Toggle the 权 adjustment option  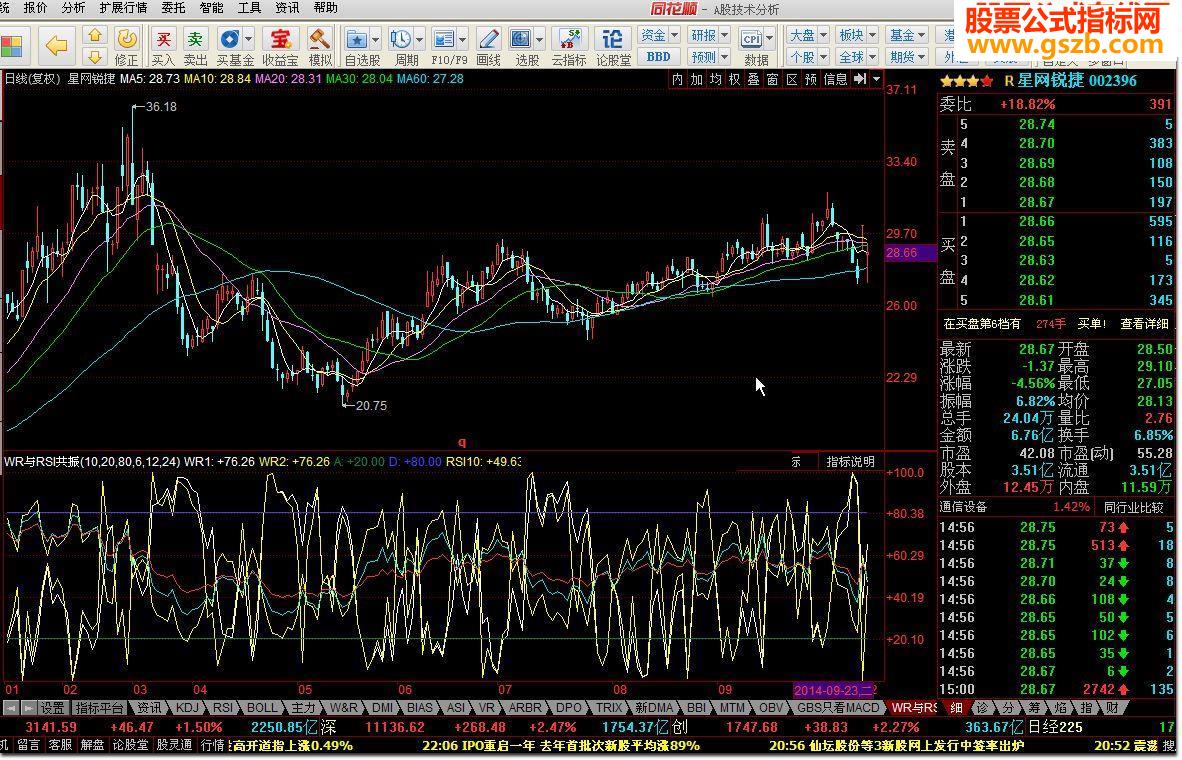pos(734,79)
